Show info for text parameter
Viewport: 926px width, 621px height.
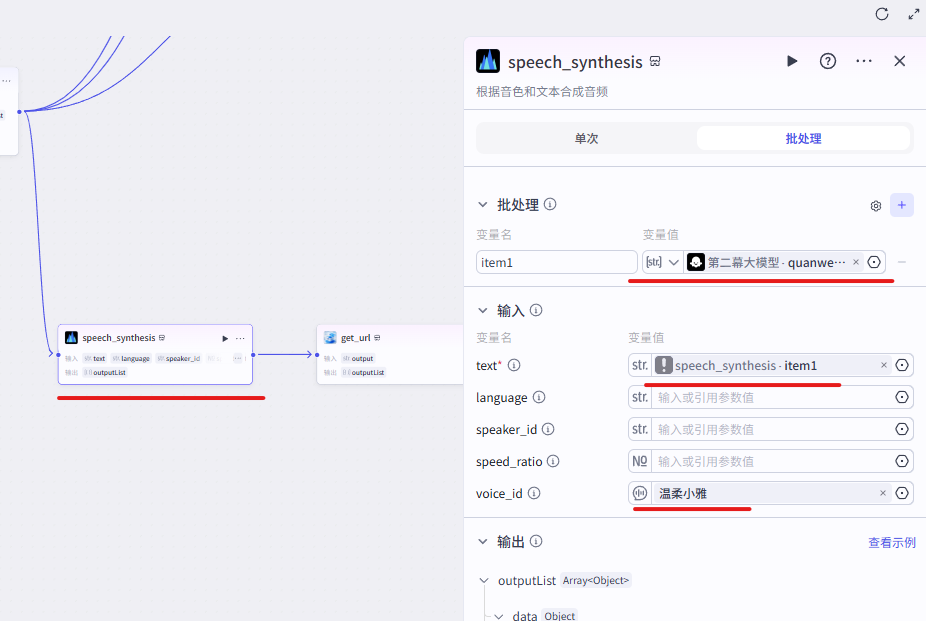point(514,365)
